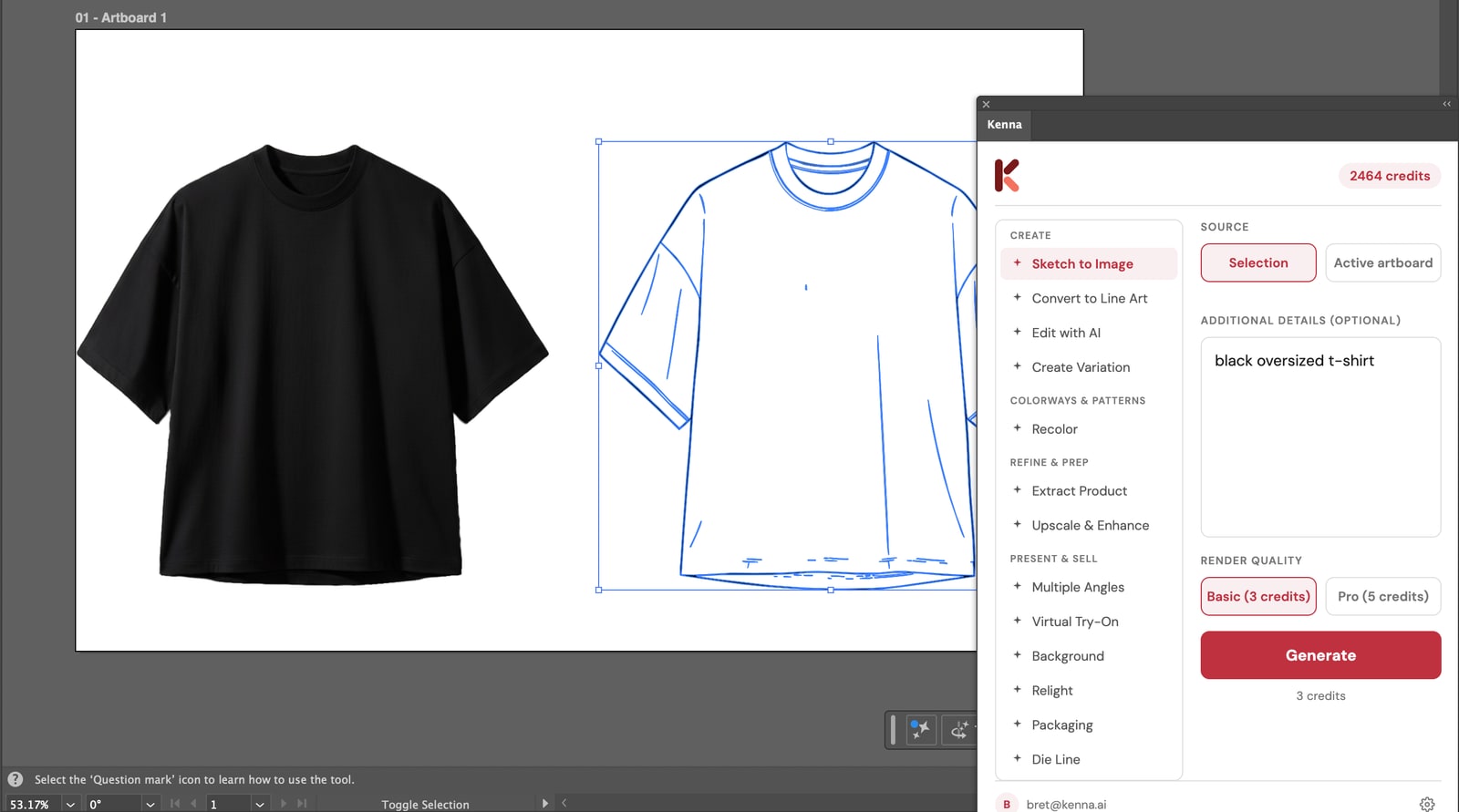This screenshot has width=1459, height=812.
Task: Select Create Variation
Action: tap(1089, 367)
